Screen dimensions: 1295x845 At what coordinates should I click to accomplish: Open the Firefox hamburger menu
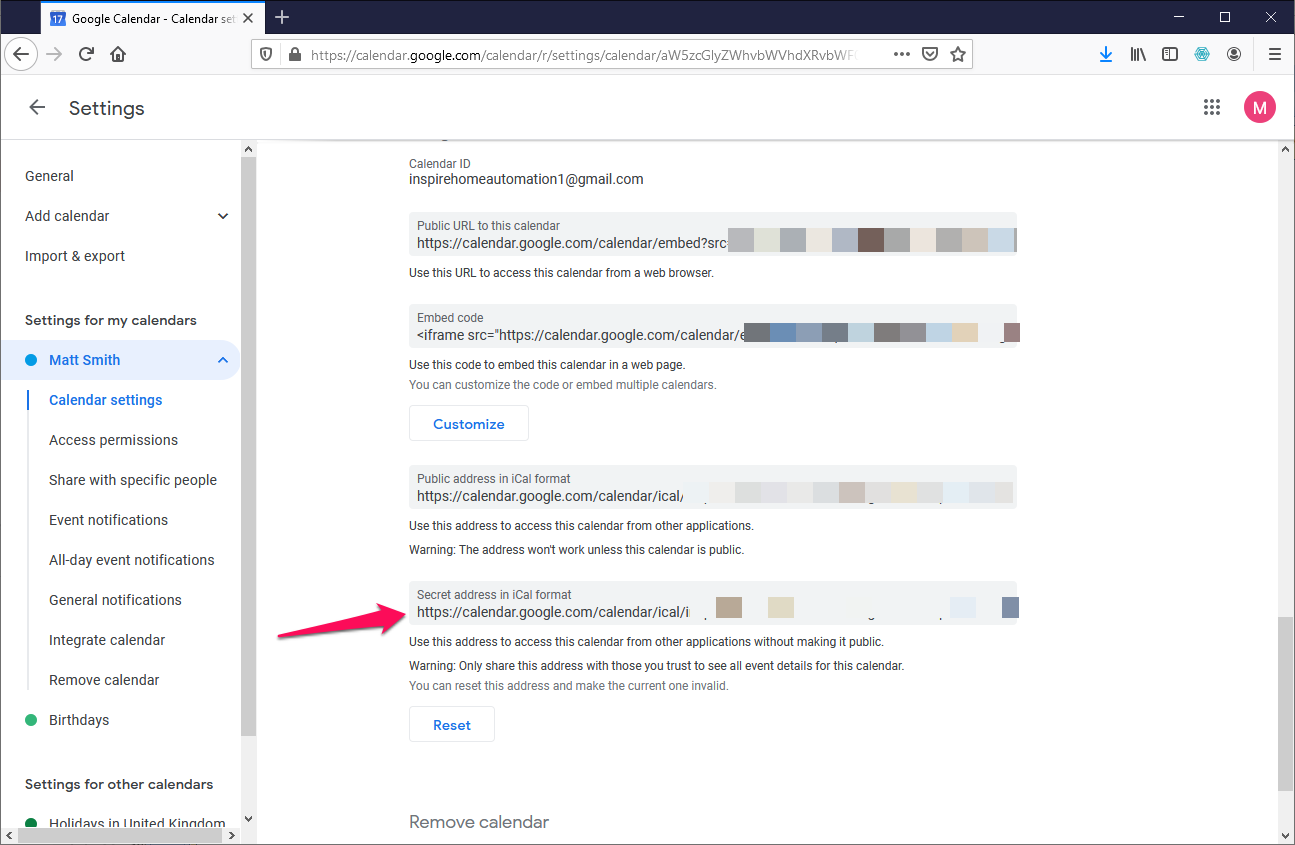[1274, 54]
